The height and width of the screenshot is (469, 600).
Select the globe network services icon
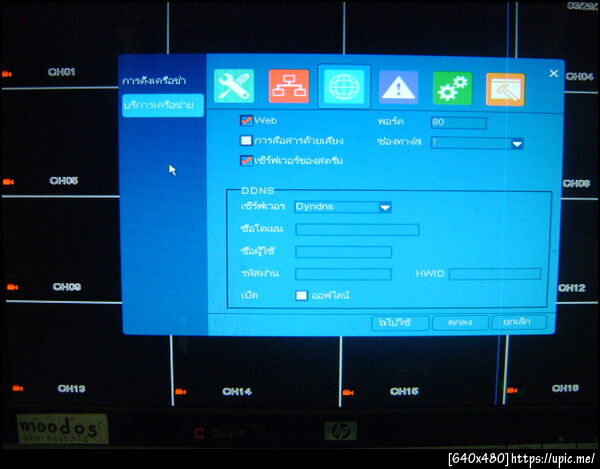click(x=344, y=86)
